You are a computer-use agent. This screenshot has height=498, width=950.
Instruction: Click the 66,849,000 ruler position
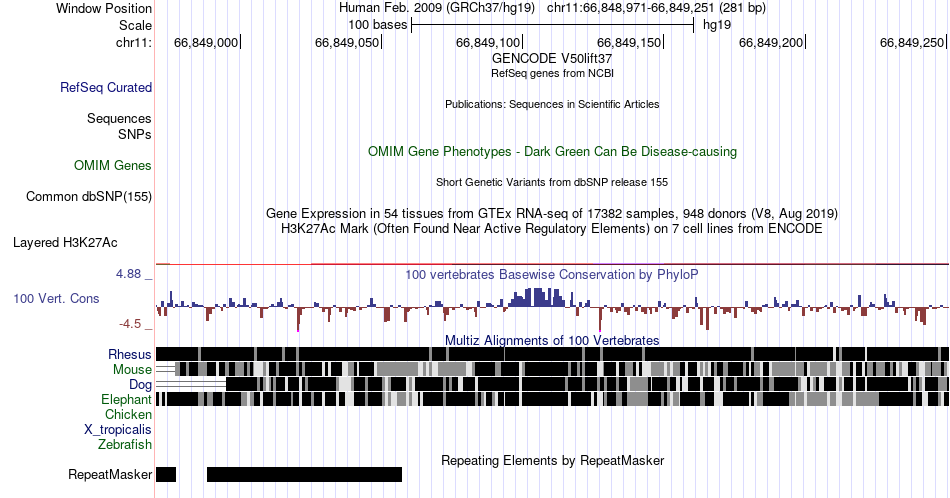pos(206,42)
